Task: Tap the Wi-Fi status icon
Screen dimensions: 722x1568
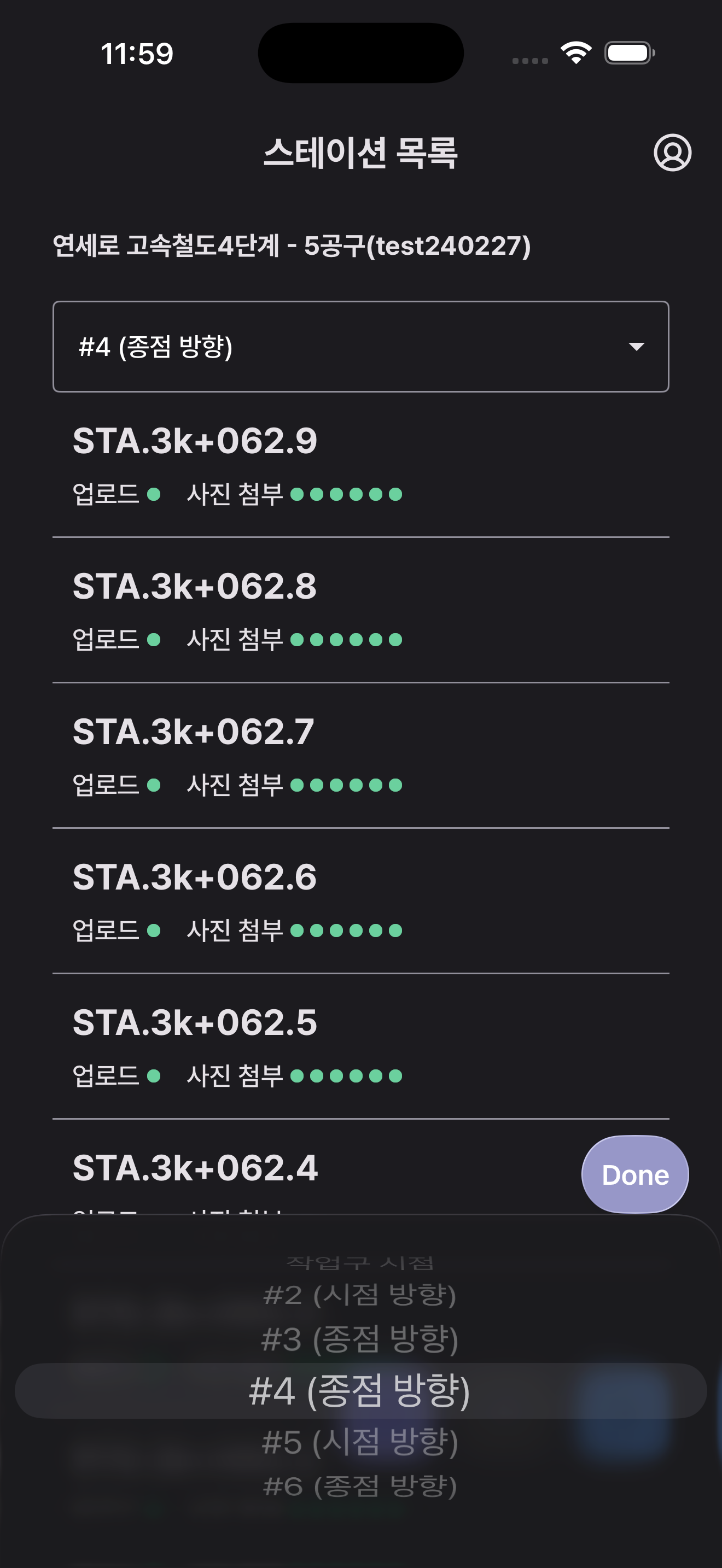Action: (x=576, y=53)
